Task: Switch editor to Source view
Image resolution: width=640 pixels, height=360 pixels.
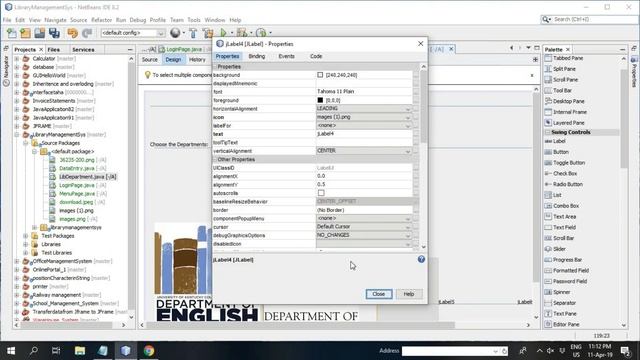Action: 150,60
